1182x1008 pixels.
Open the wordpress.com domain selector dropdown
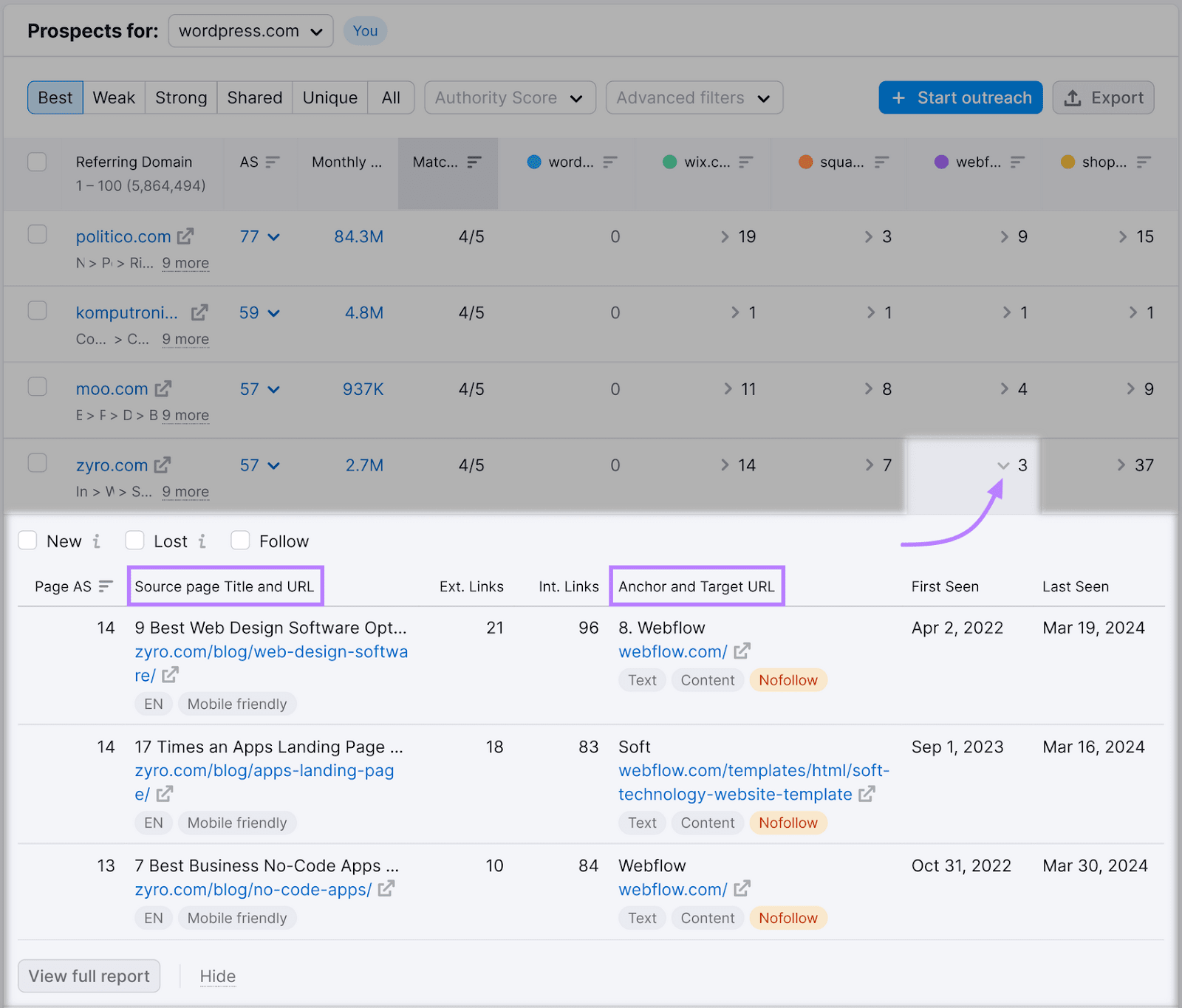250,30
